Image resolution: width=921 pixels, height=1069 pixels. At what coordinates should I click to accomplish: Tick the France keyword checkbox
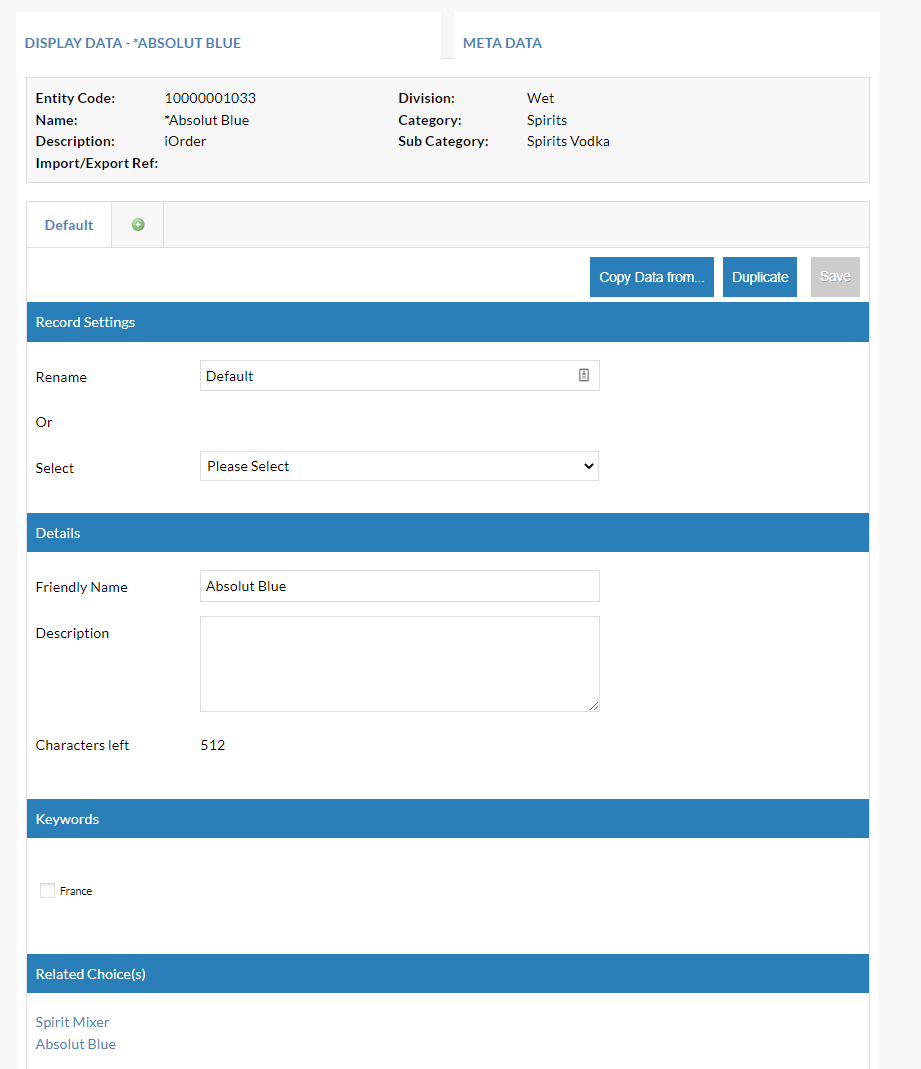(47, 891)
